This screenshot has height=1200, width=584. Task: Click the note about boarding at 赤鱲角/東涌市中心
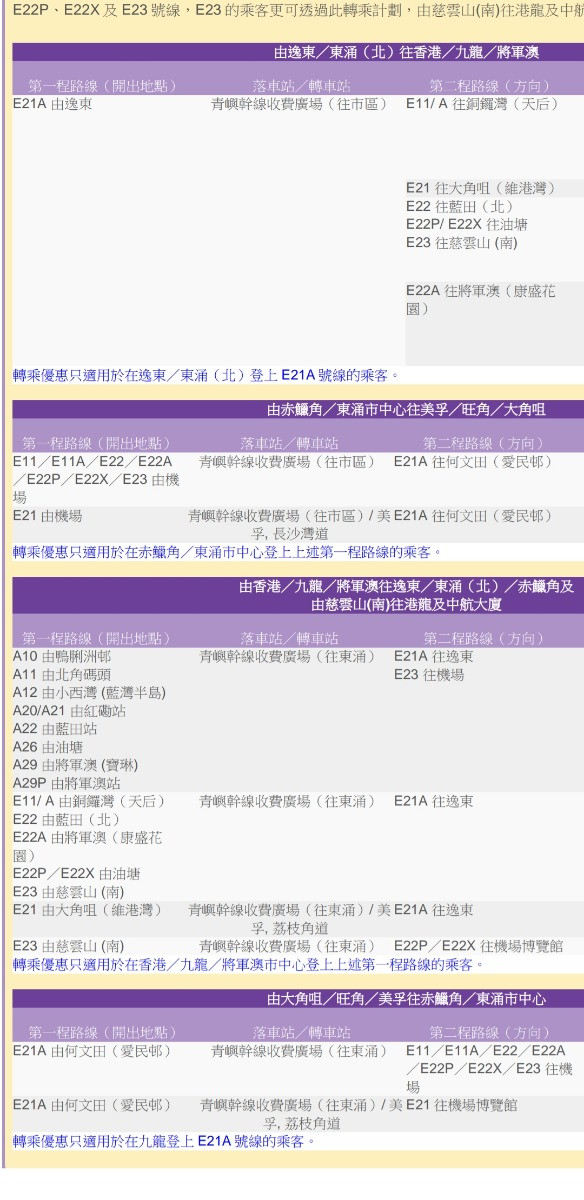[229, 550]
